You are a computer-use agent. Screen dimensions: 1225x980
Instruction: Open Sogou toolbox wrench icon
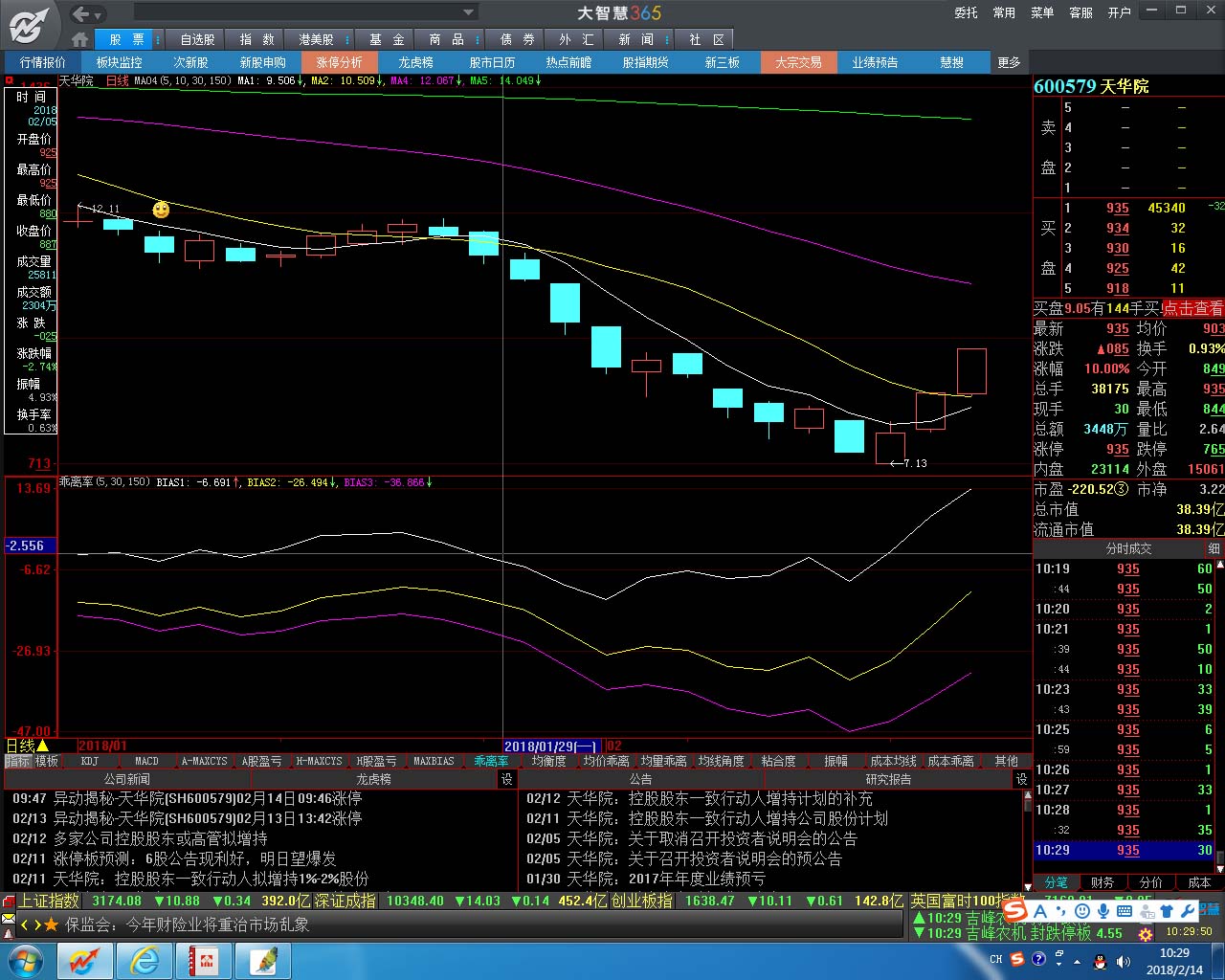click(x=1188, y=911)
